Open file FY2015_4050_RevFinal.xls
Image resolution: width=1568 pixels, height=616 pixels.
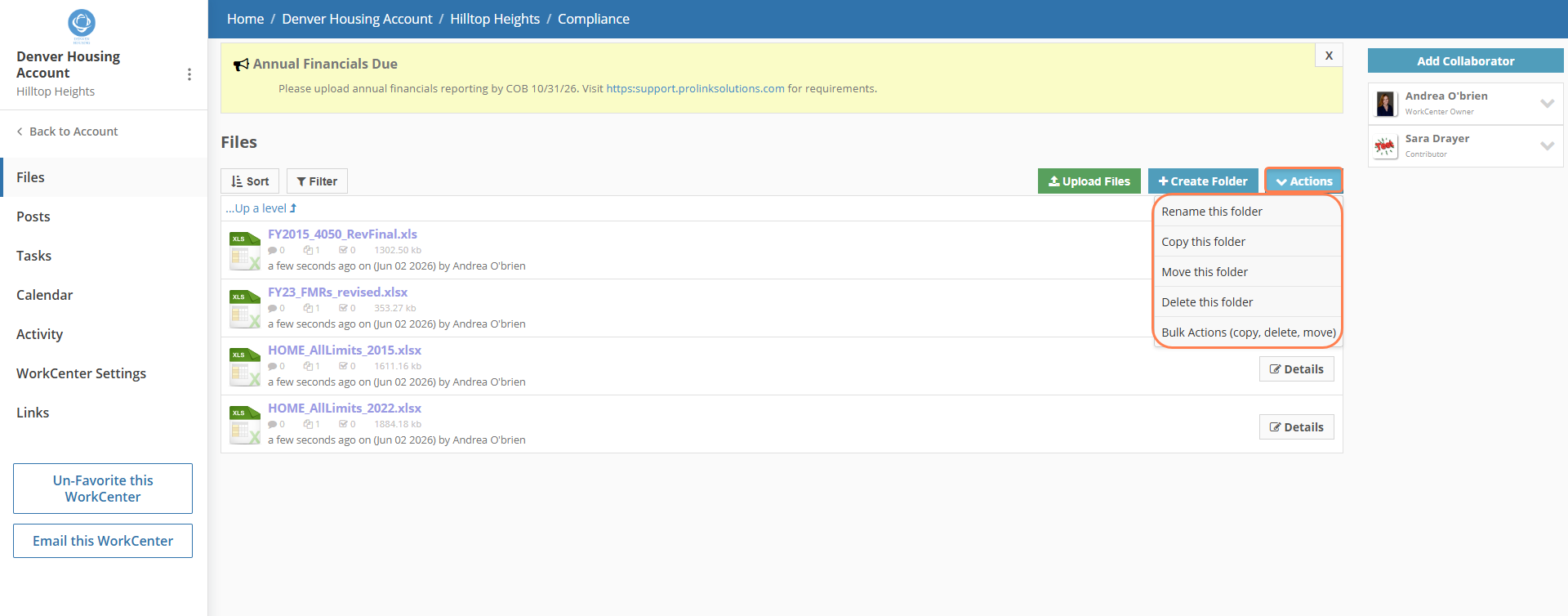tap(342, 234)
